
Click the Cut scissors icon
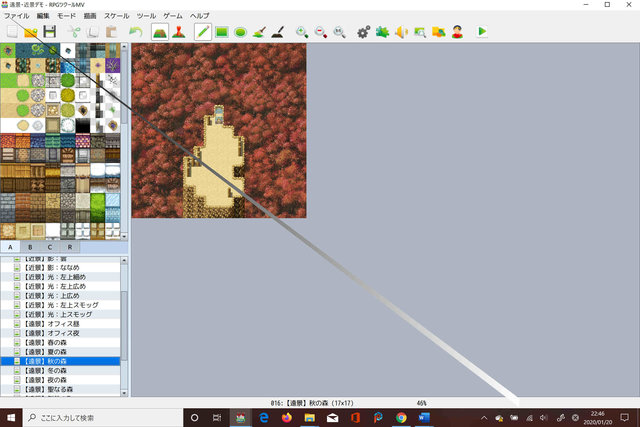[74, 32]
